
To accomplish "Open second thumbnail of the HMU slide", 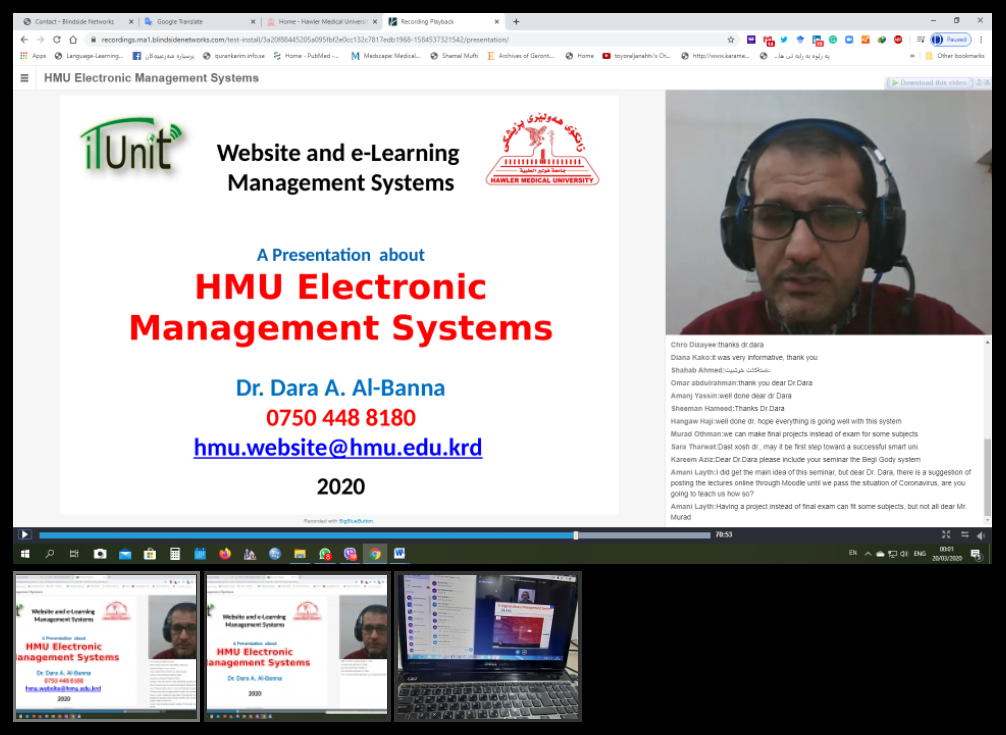I will click(x=297, y=646).
